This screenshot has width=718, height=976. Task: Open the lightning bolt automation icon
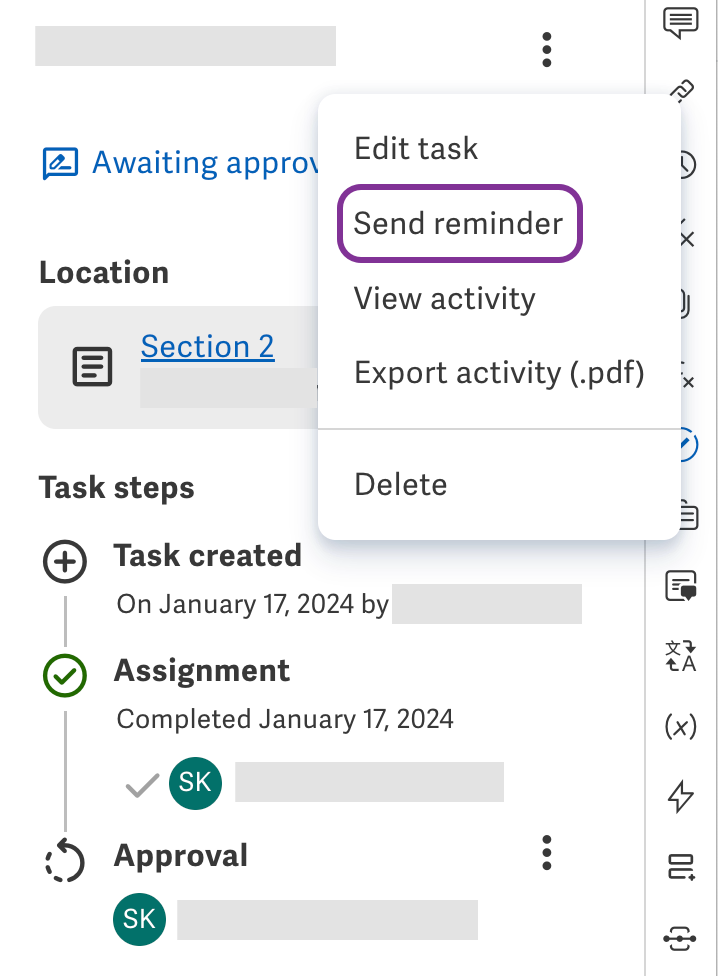(x=681, y=796)
